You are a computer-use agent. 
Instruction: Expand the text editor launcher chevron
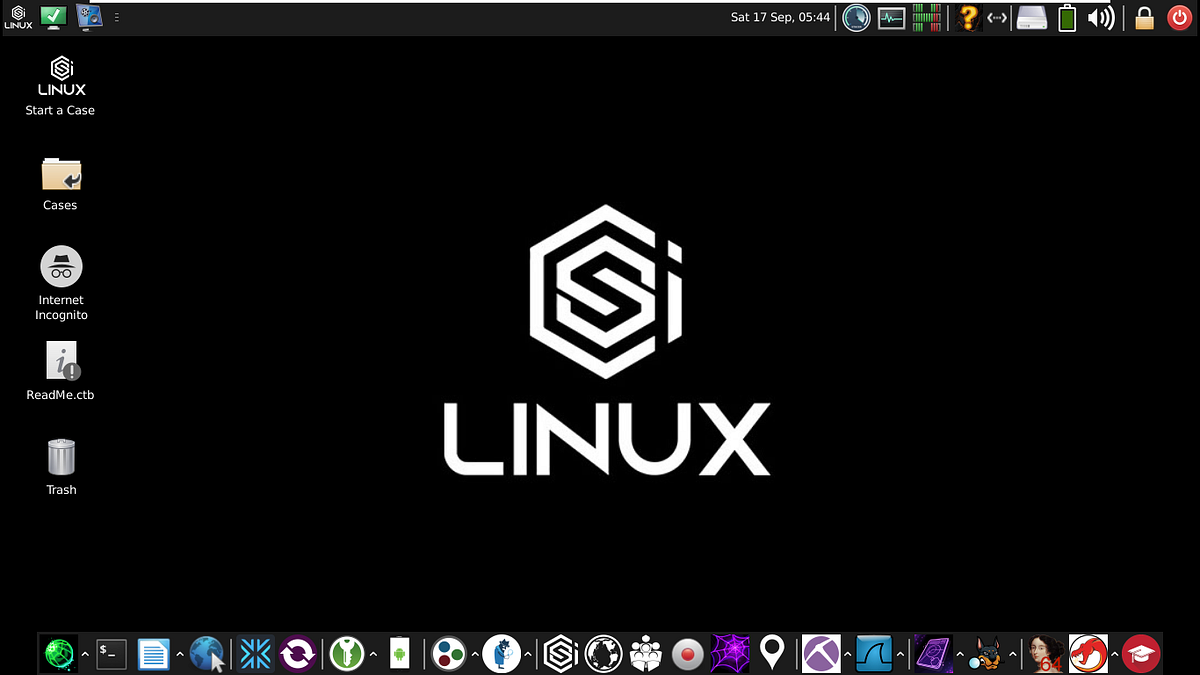tap(178, 655)
